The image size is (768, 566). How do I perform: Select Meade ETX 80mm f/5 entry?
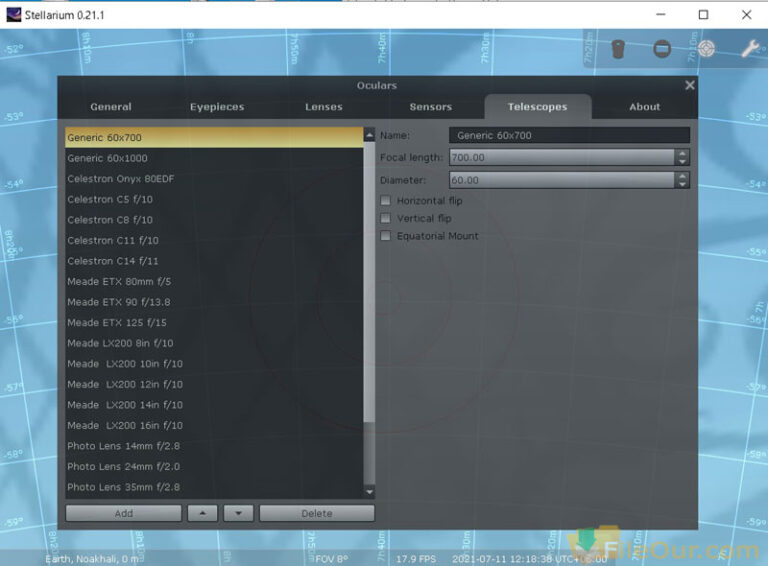click(x=214, y=282)
